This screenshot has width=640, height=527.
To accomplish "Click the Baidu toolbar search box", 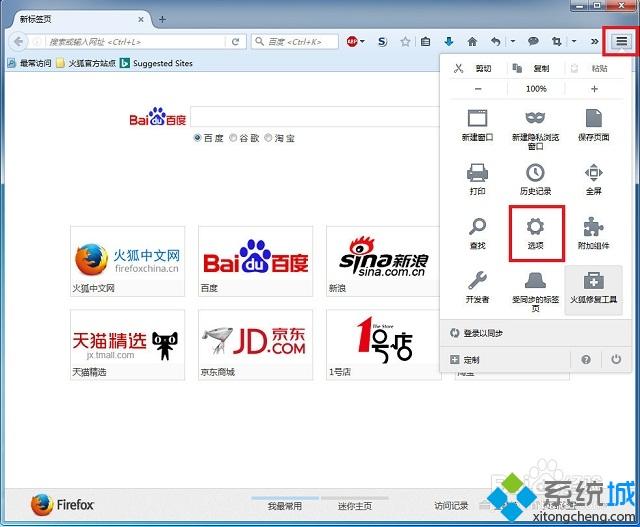I will click(295, 42).
